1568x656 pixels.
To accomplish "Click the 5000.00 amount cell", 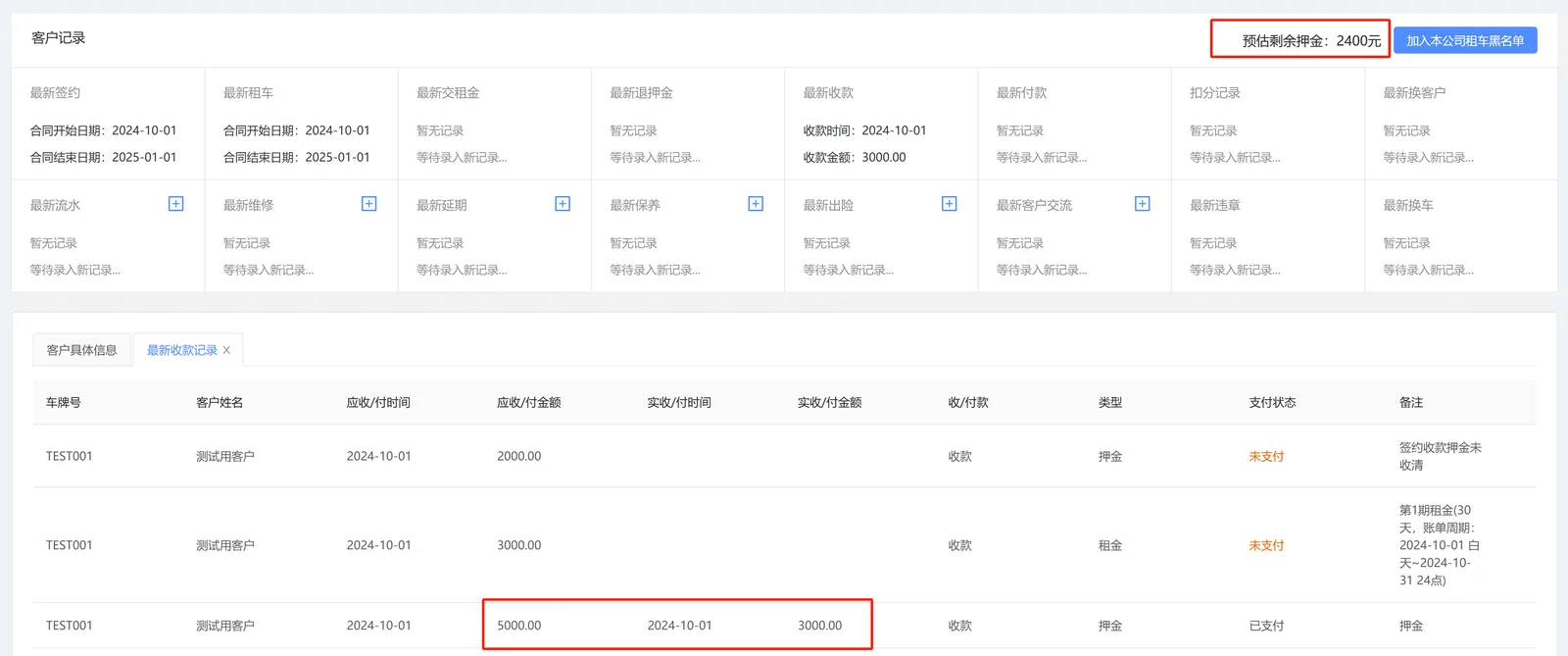I will point(518,626).
